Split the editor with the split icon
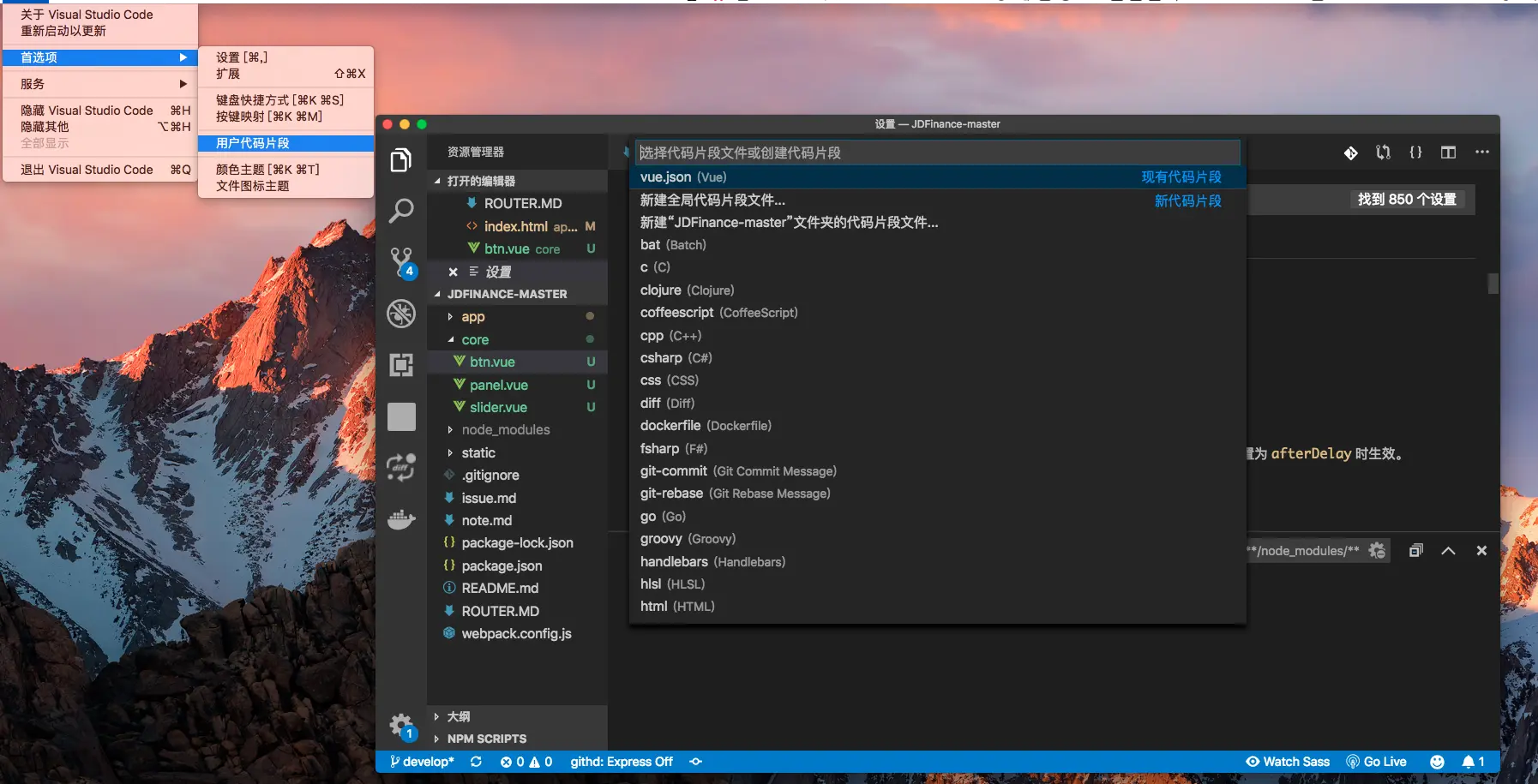The height and width of the screenshot is (784, 1538). 1448,153
